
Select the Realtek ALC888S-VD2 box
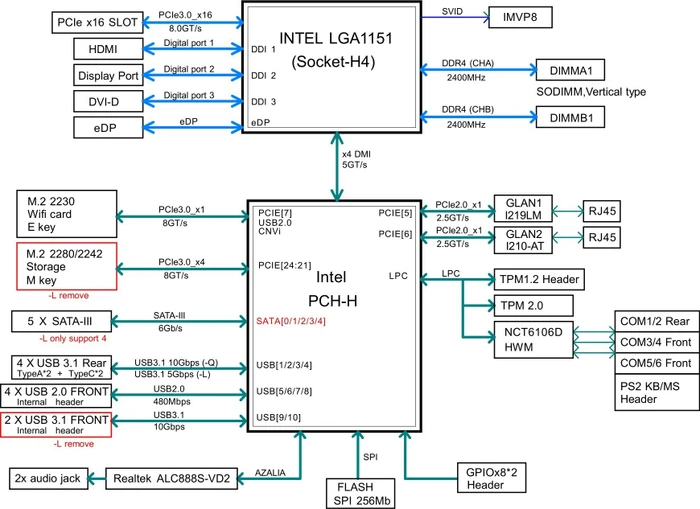[171, 479]
